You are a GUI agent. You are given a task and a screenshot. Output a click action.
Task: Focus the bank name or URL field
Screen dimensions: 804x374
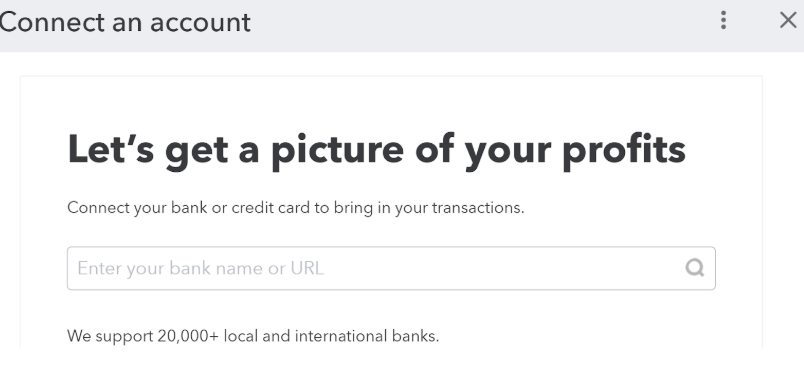(x=391, y=268)
